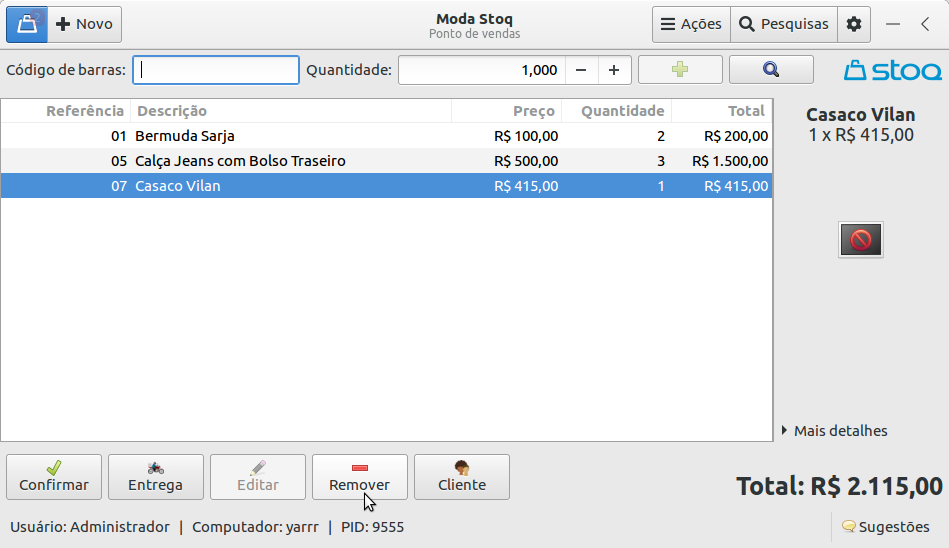Click the 1 x R$ 415,00 label
949x548 pixels.
click(x=861, y=134)
